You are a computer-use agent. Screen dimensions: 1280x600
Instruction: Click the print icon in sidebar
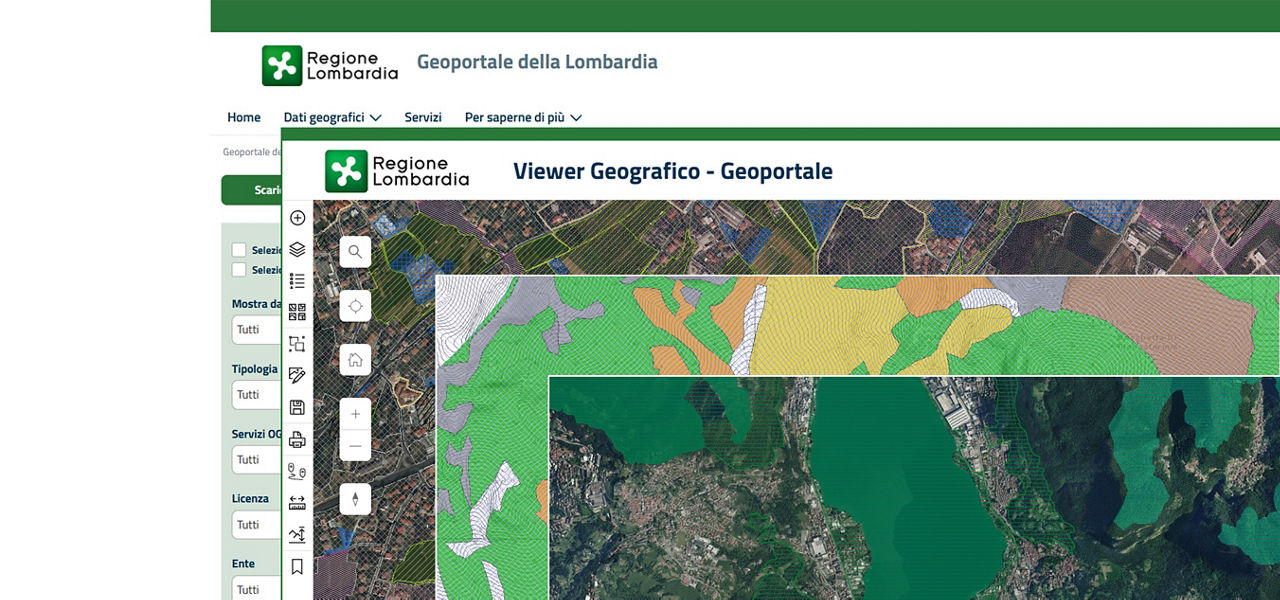pos(297,439)
